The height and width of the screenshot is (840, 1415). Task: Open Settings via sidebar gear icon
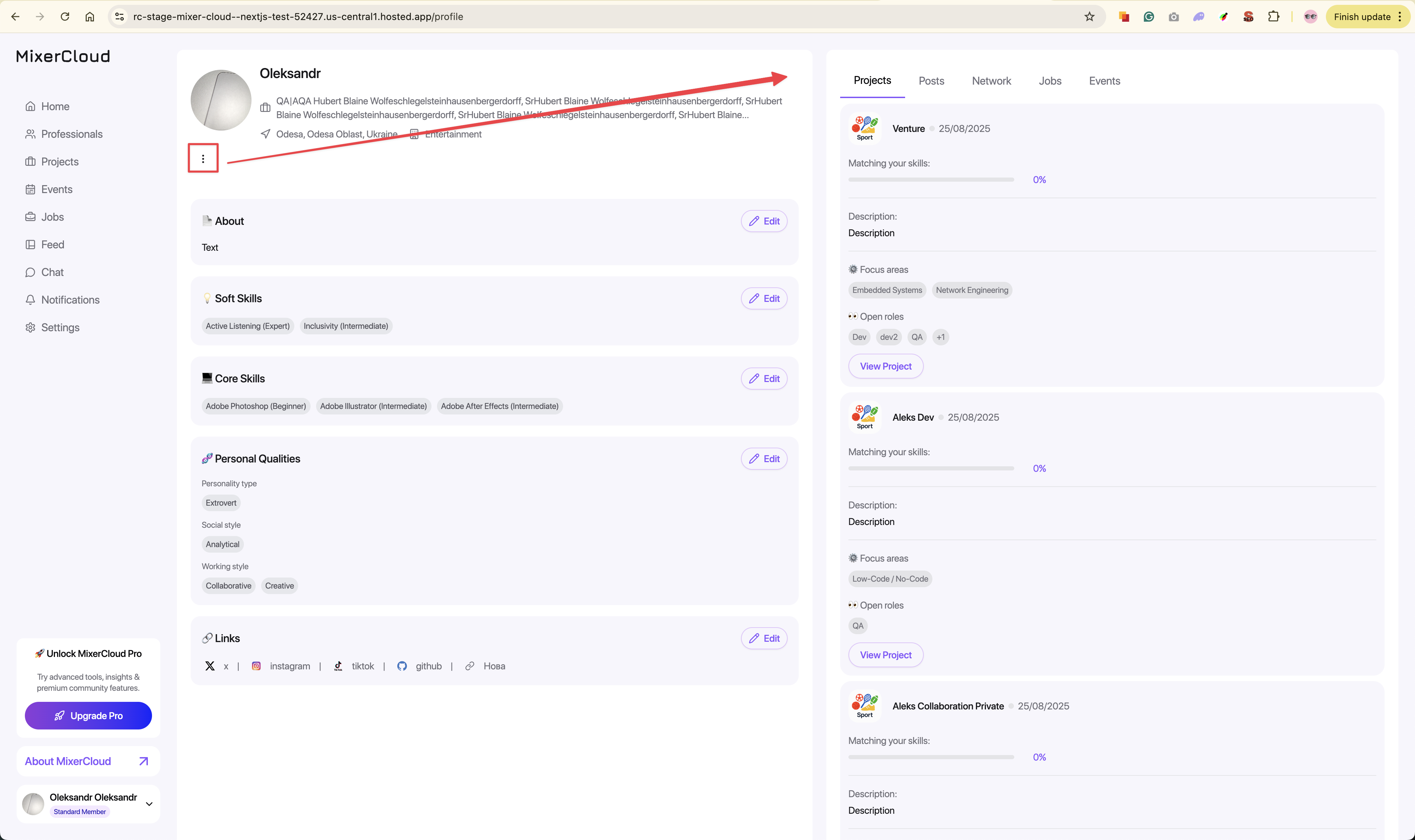point(30,328)
